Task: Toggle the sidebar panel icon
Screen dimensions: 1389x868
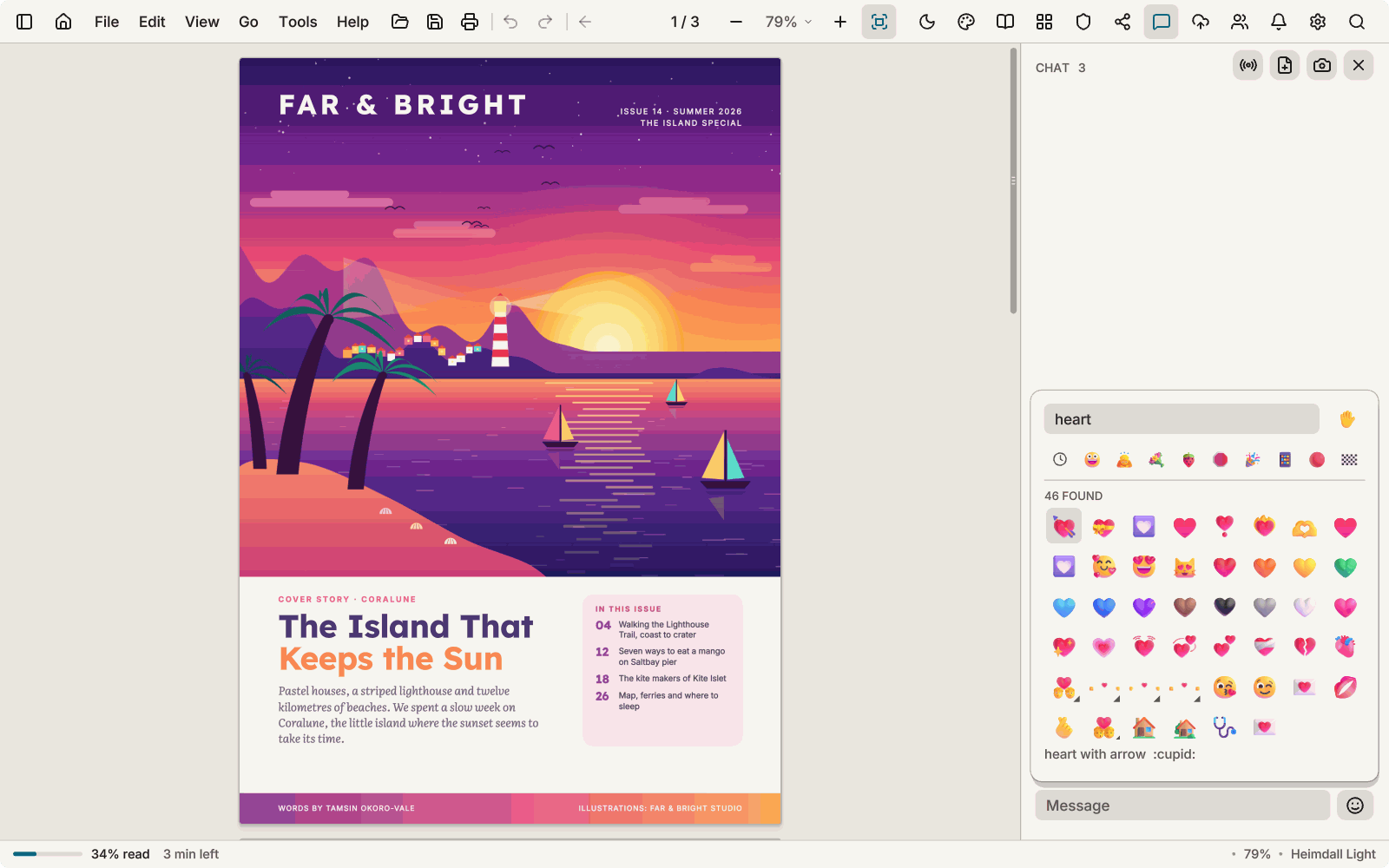Action: [24, 22]
